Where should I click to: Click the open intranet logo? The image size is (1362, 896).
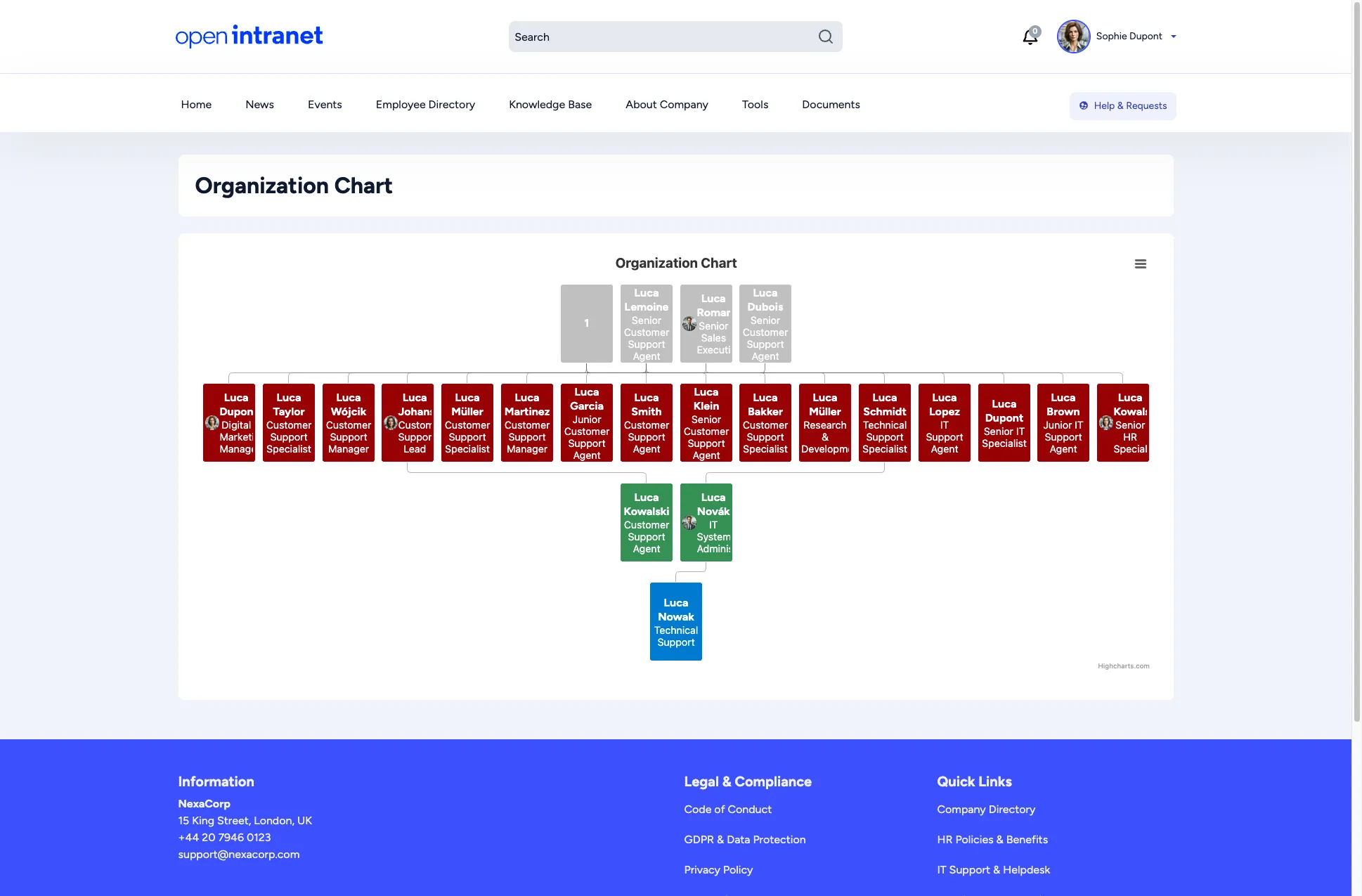(249, 36)
